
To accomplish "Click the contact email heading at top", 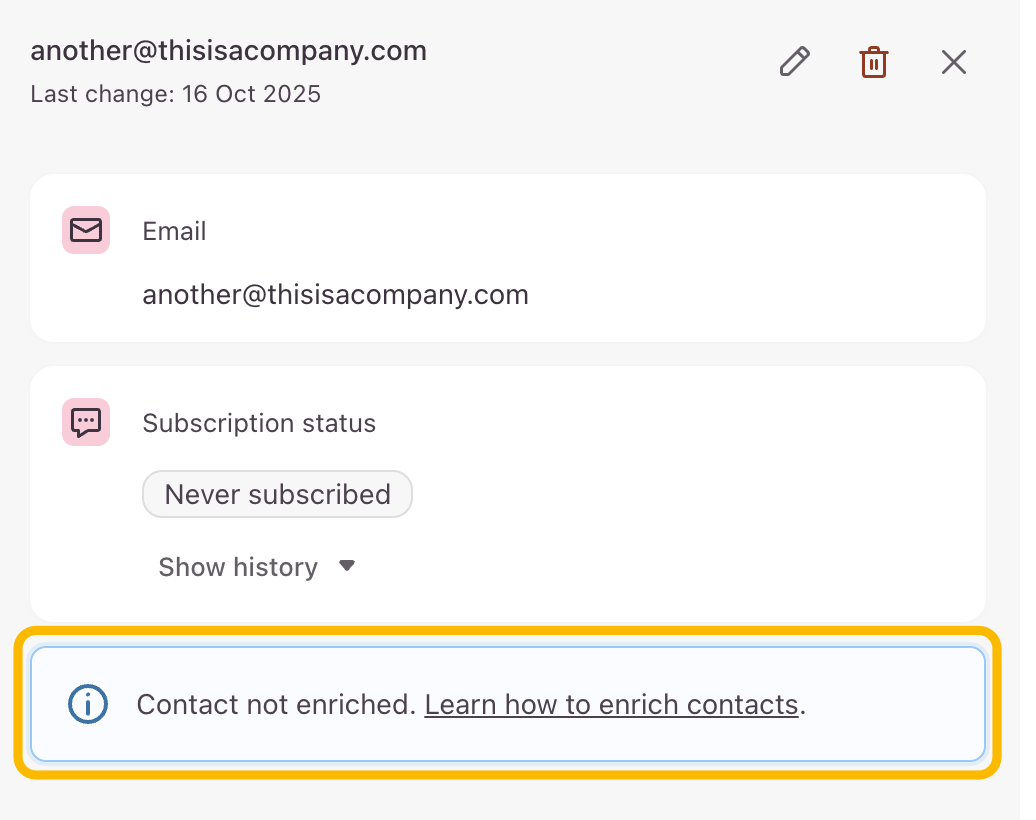I will (229, 51).
